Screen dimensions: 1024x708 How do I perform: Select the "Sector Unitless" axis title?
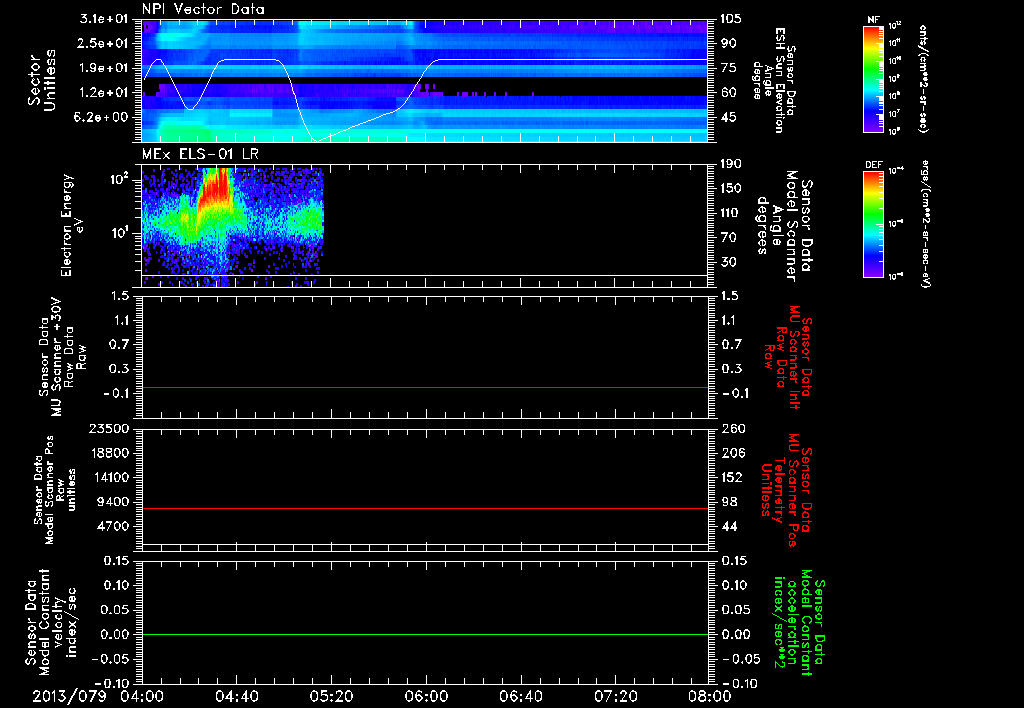tap(42, 80)
